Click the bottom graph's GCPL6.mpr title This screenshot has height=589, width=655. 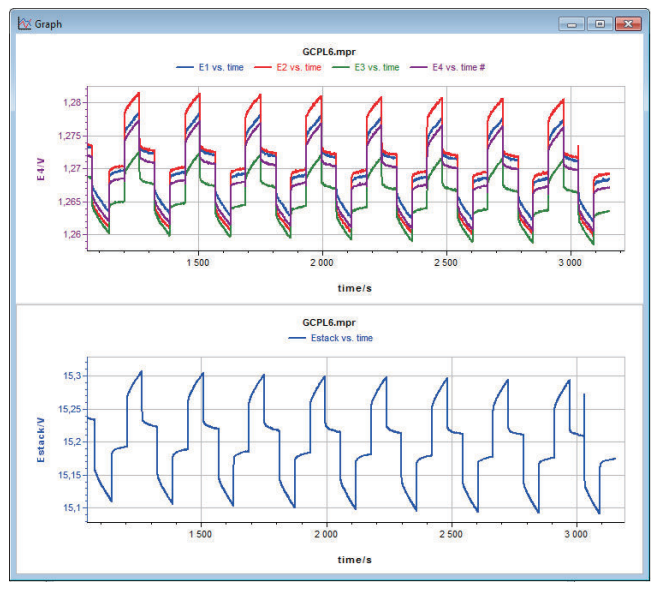tap(329, 325)
